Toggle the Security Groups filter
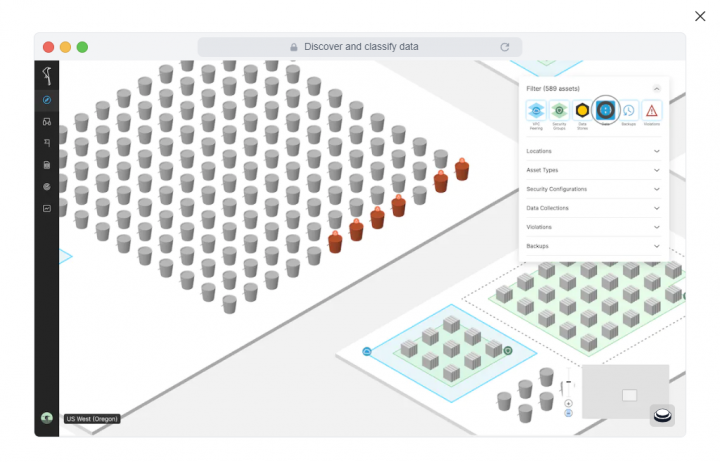 (559, 110)
